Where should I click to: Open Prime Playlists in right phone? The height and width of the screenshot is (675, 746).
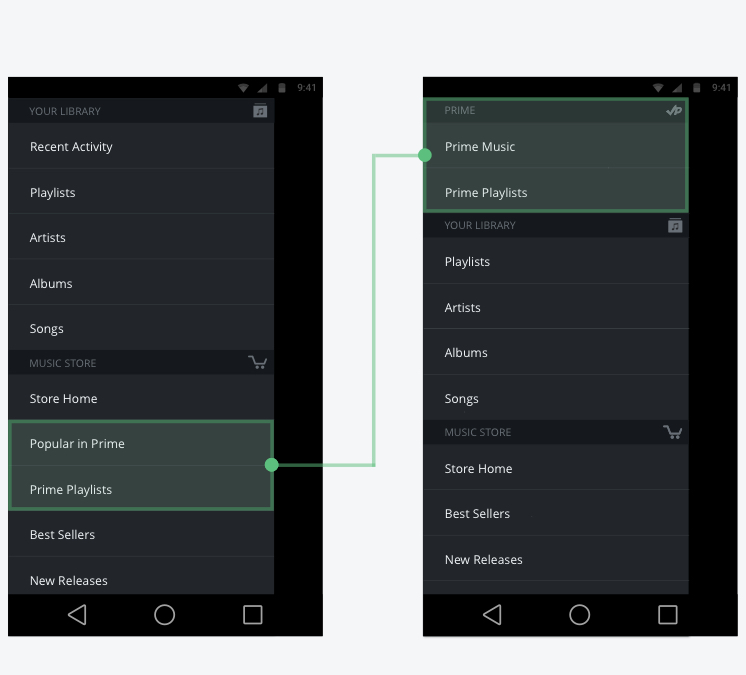point(556,192)
